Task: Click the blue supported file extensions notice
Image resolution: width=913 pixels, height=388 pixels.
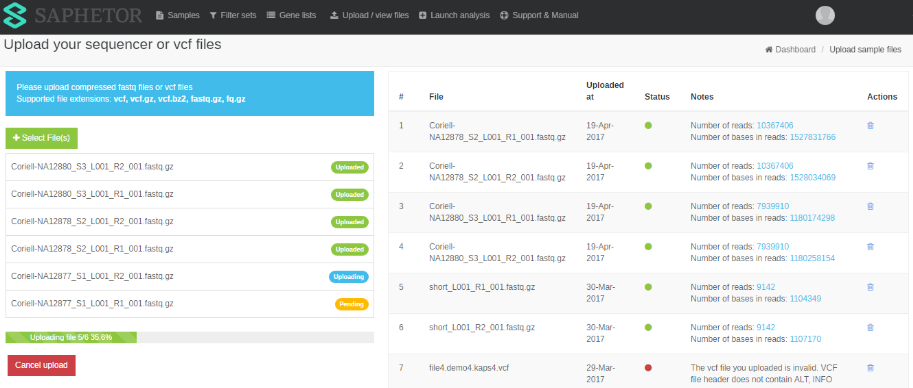Action: point(189,93)
